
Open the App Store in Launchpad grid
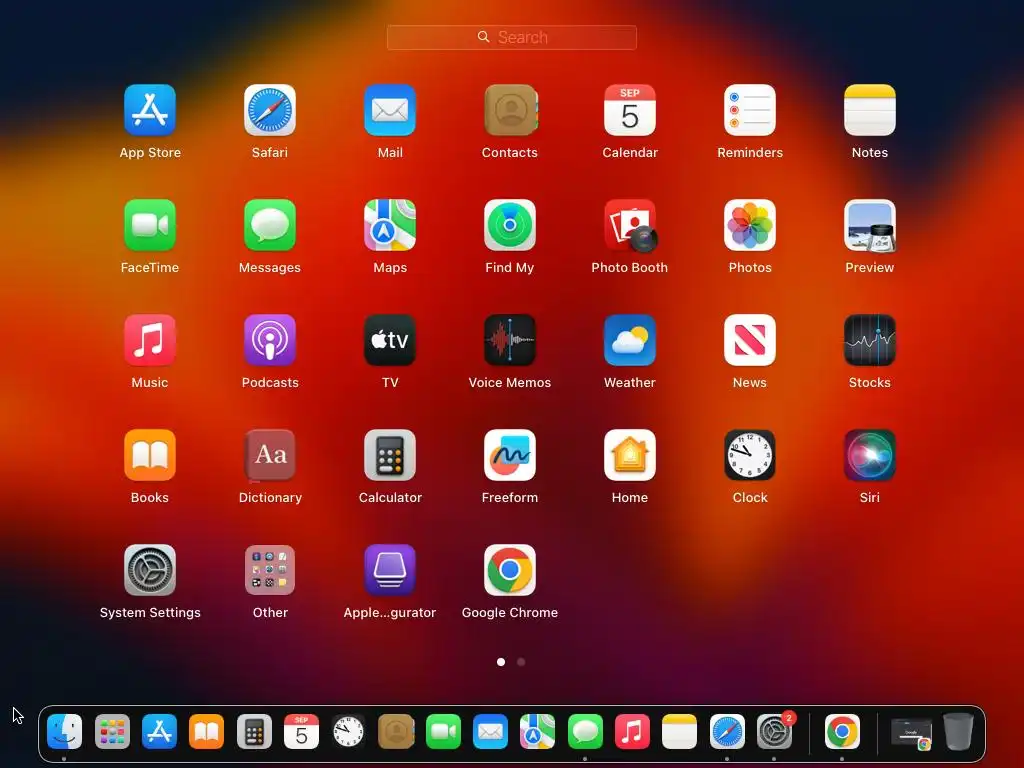[x=150, y=110]
